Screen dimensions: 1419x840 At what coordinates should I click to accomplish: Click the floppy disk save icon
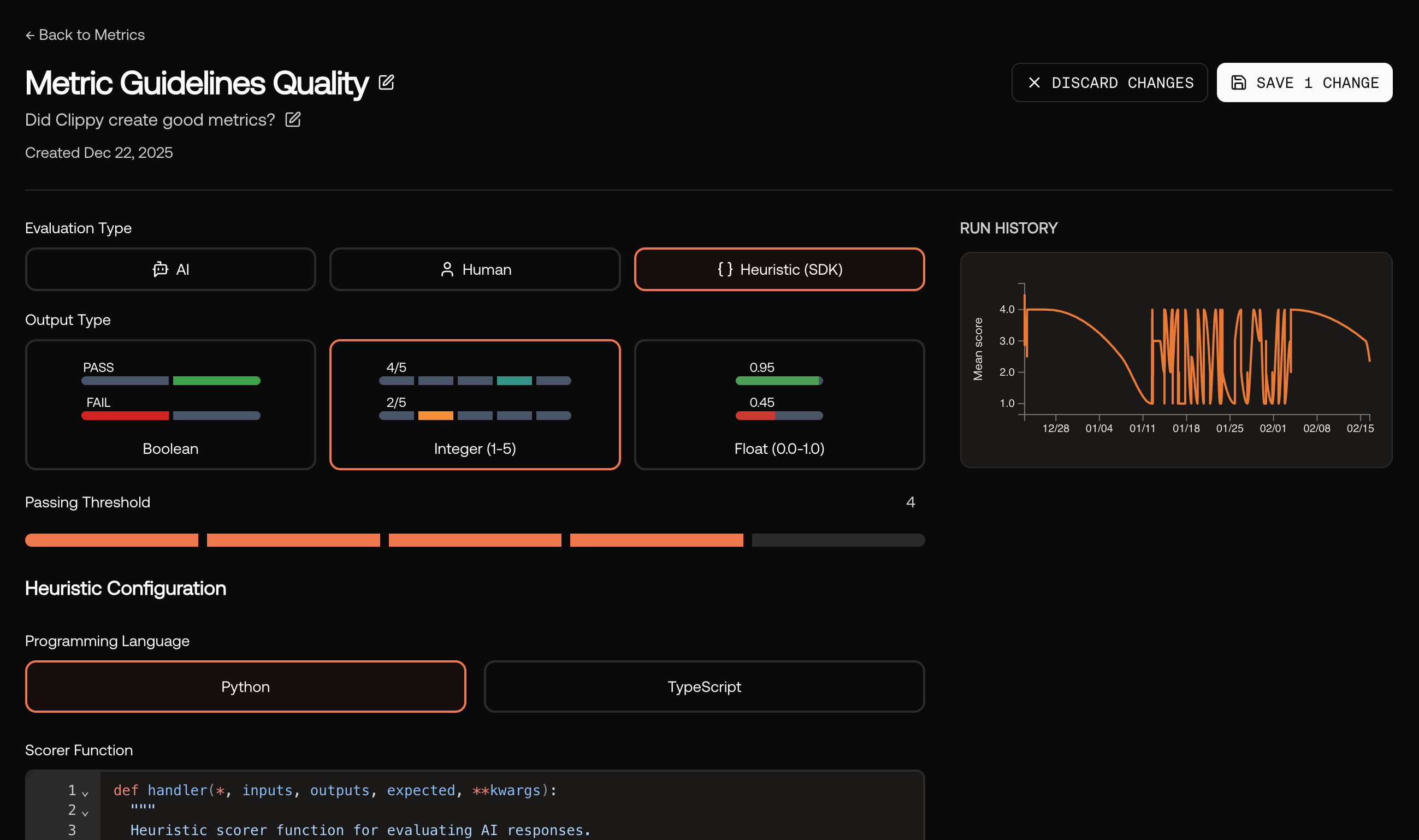[1238, 82]
